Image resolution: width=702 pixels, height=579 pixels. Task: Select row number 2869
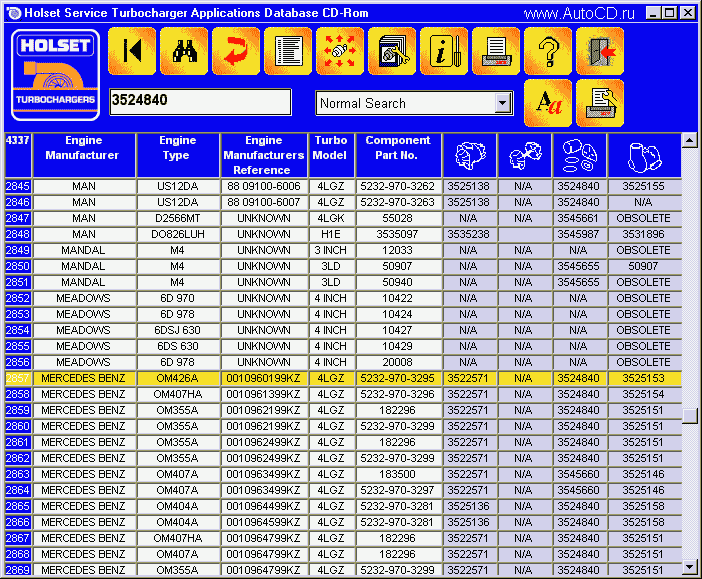pyautogui.click(x=18, y=570)
